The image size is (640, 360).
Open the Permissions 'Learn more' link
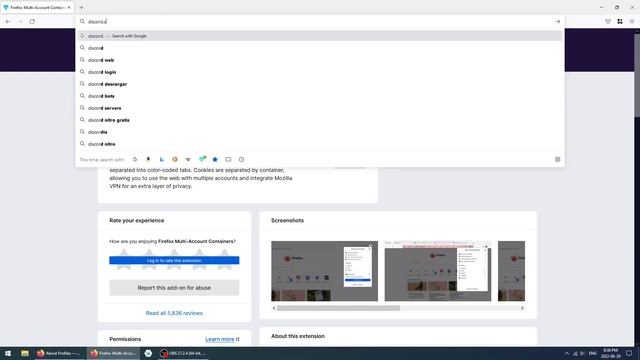pos(222,339)
